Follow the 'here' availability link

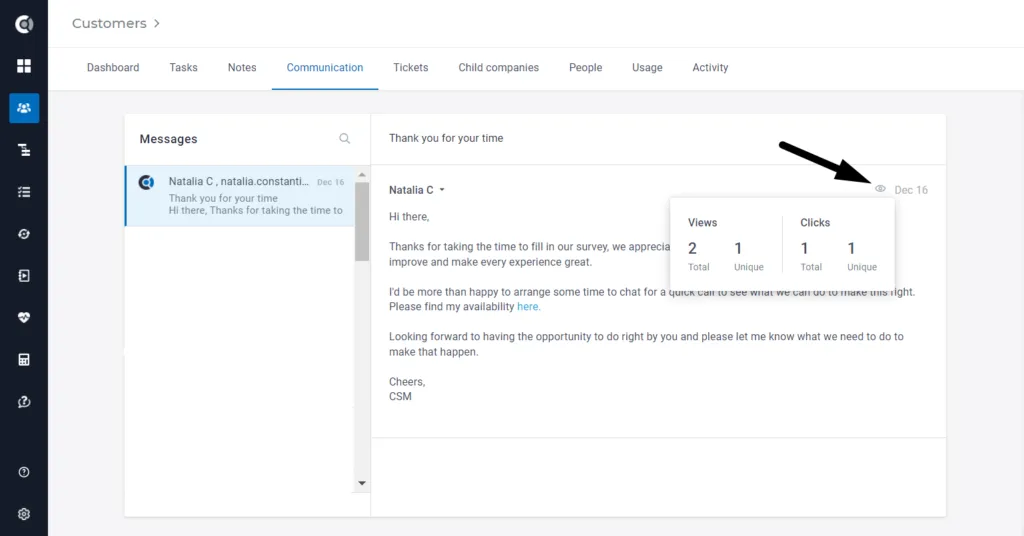528,307
